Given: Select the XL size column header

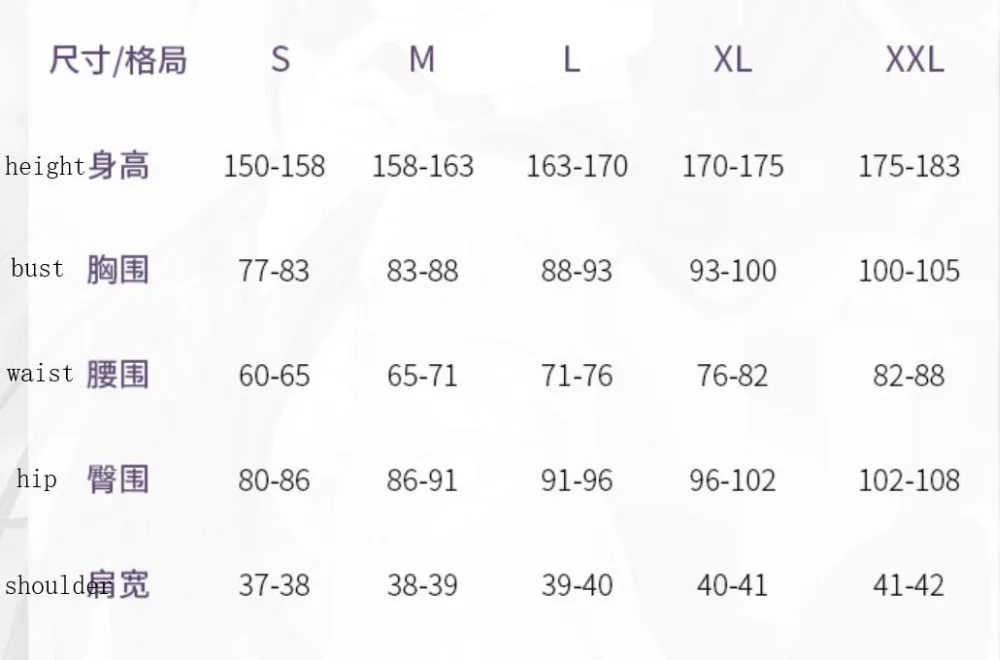Looking at the screenshot, I should (732, 60).
